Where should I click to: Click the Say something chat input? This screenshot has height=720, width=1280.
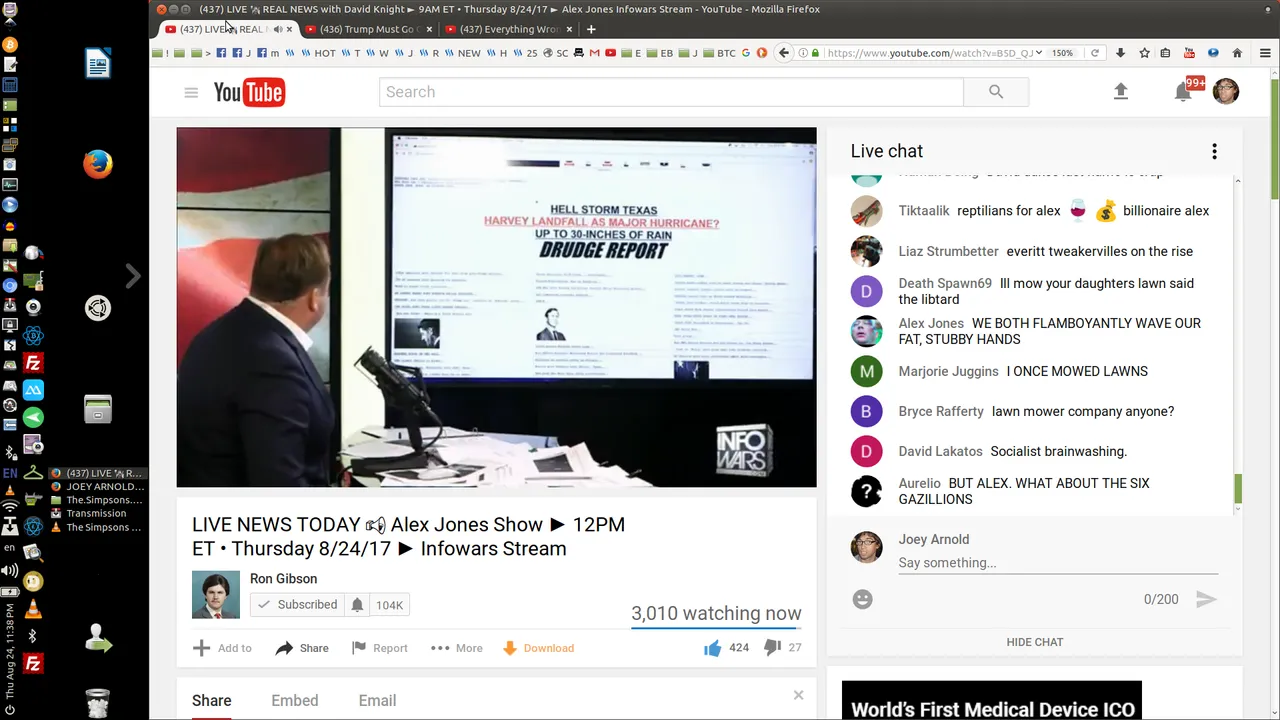point(1058,563)
